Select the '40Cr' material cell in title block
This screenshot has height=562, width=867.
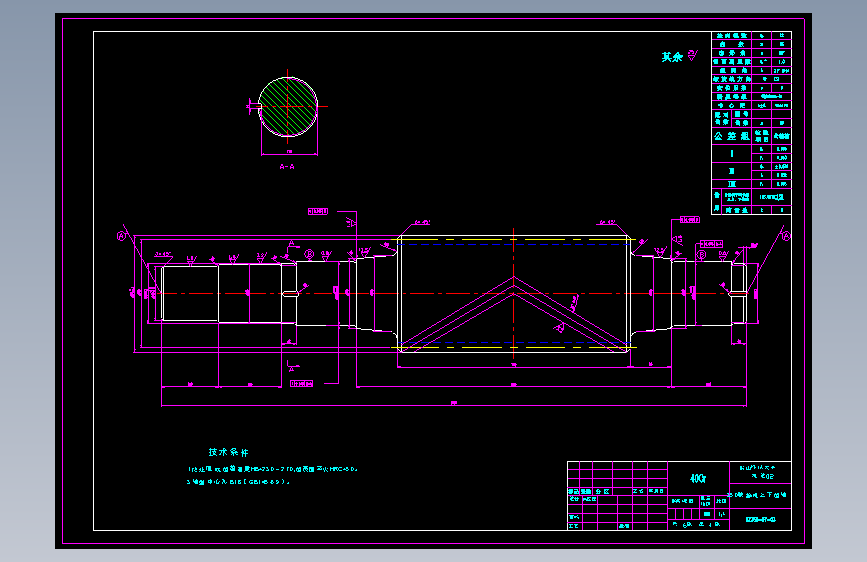point(698,478)
